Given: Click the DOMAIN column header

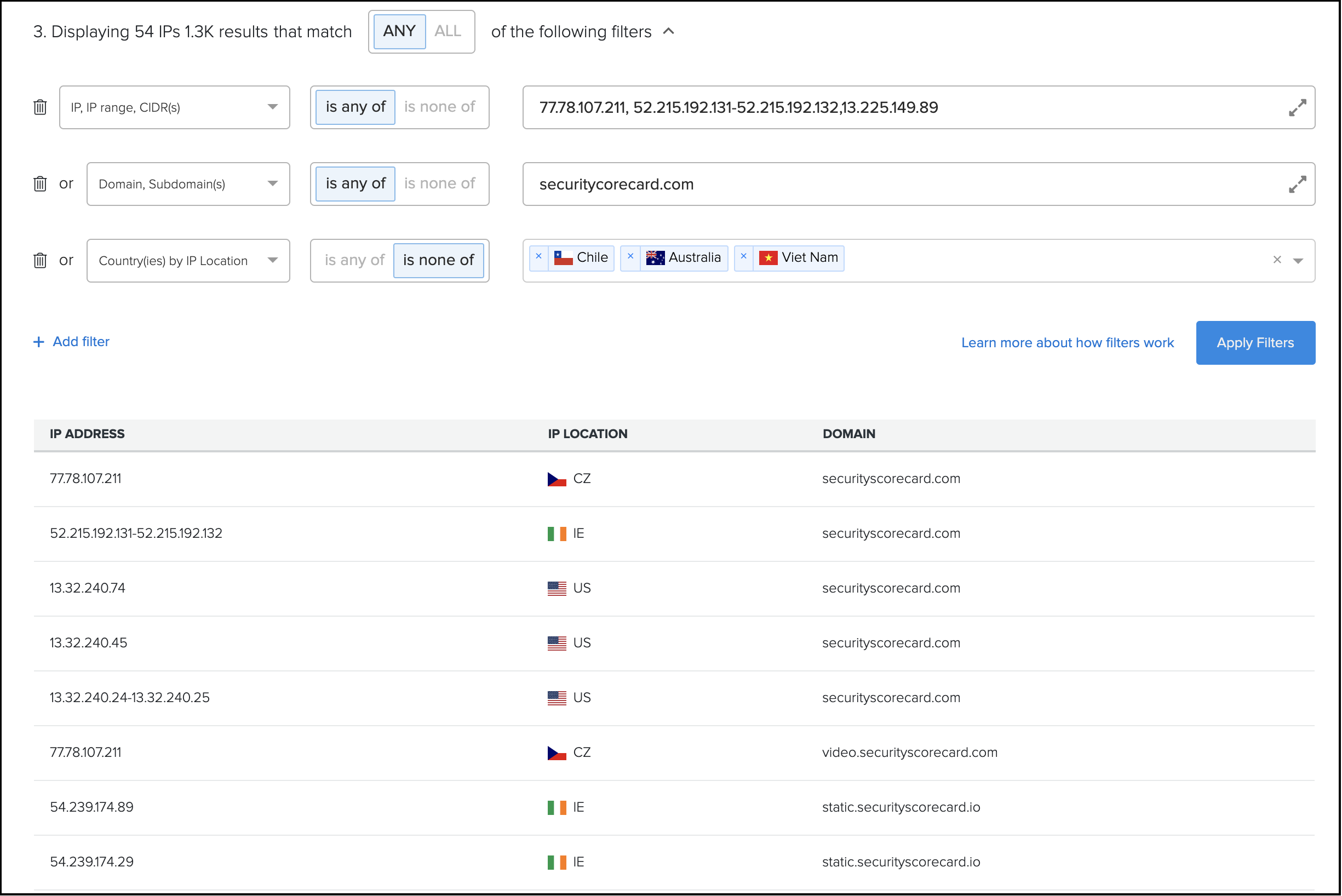Looking at the screenshot, I should (850, 434).
